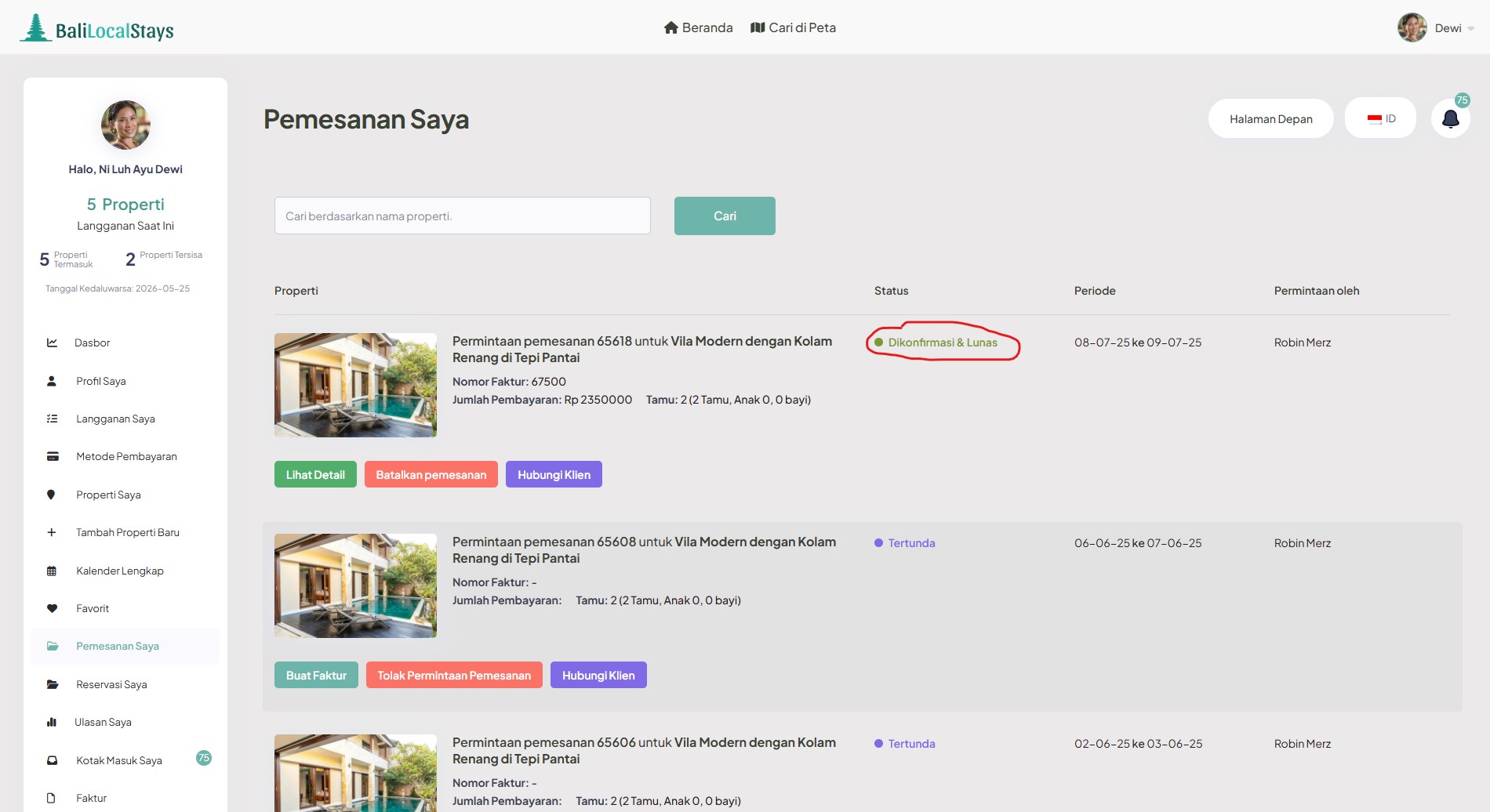The height and width of the screenshot is (812, 1490).
Task: Open the Dewi user dropdown arrow
Action: coord(1470,29)
